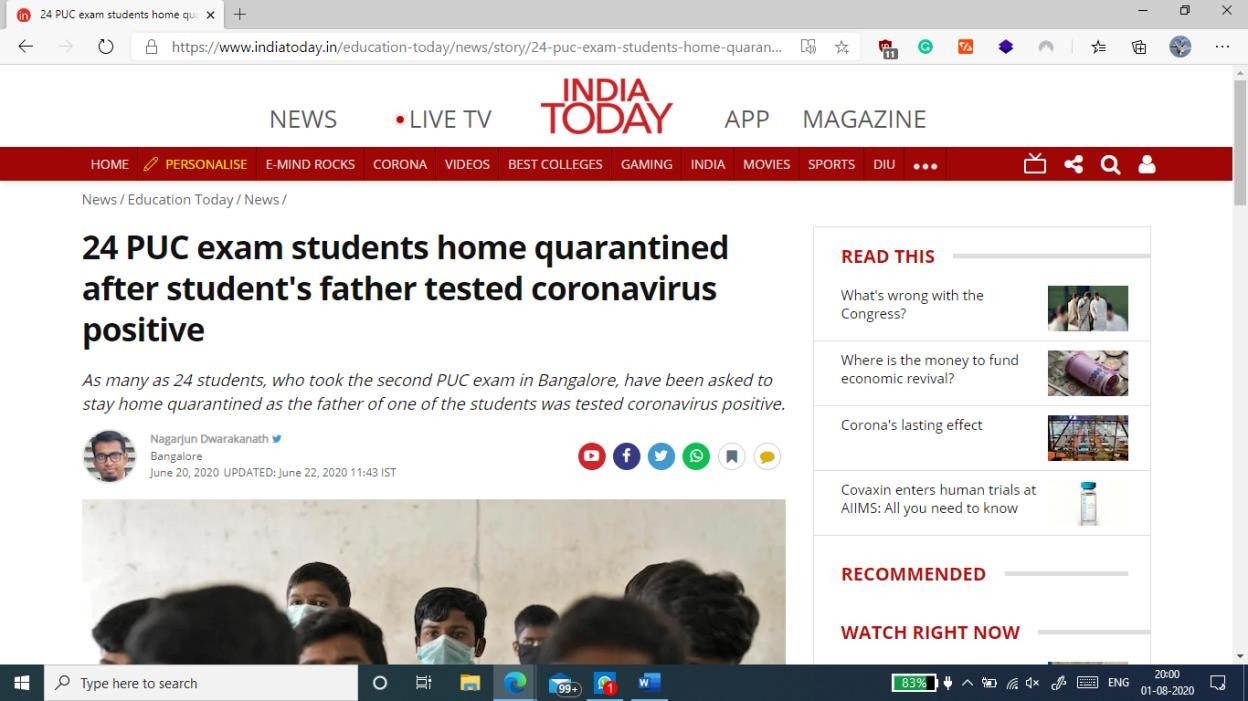
Task: Open 'What's wrong with the Congress?' story
Action: coord(912,304)
